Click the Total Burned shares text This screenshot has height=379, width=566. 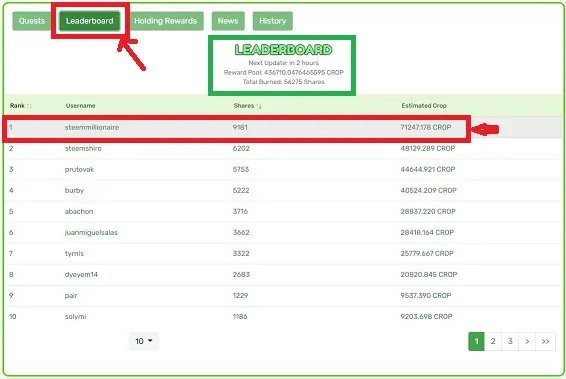(283, 82)
